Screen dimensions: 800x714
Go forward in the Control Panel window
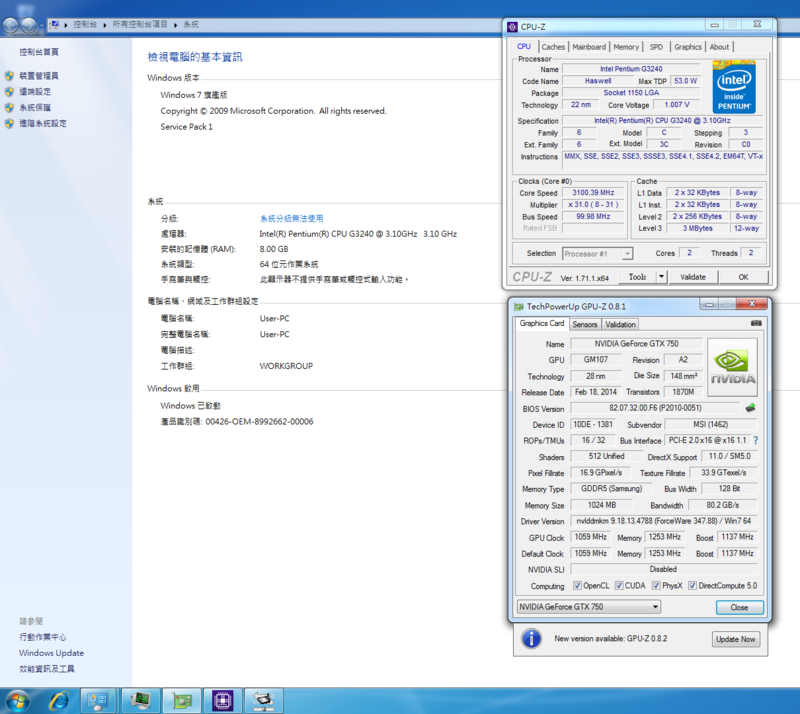tap(29, 25)
